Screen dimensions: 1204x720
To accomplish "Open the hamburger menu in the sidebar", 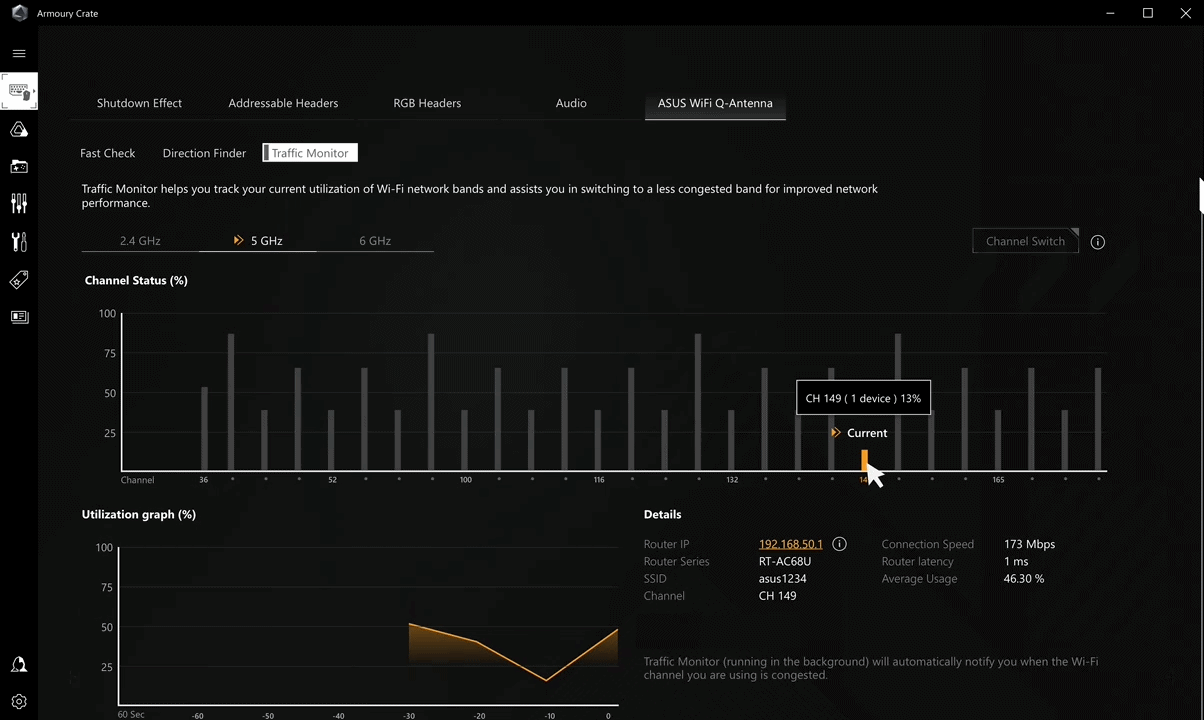I will 19,53.
